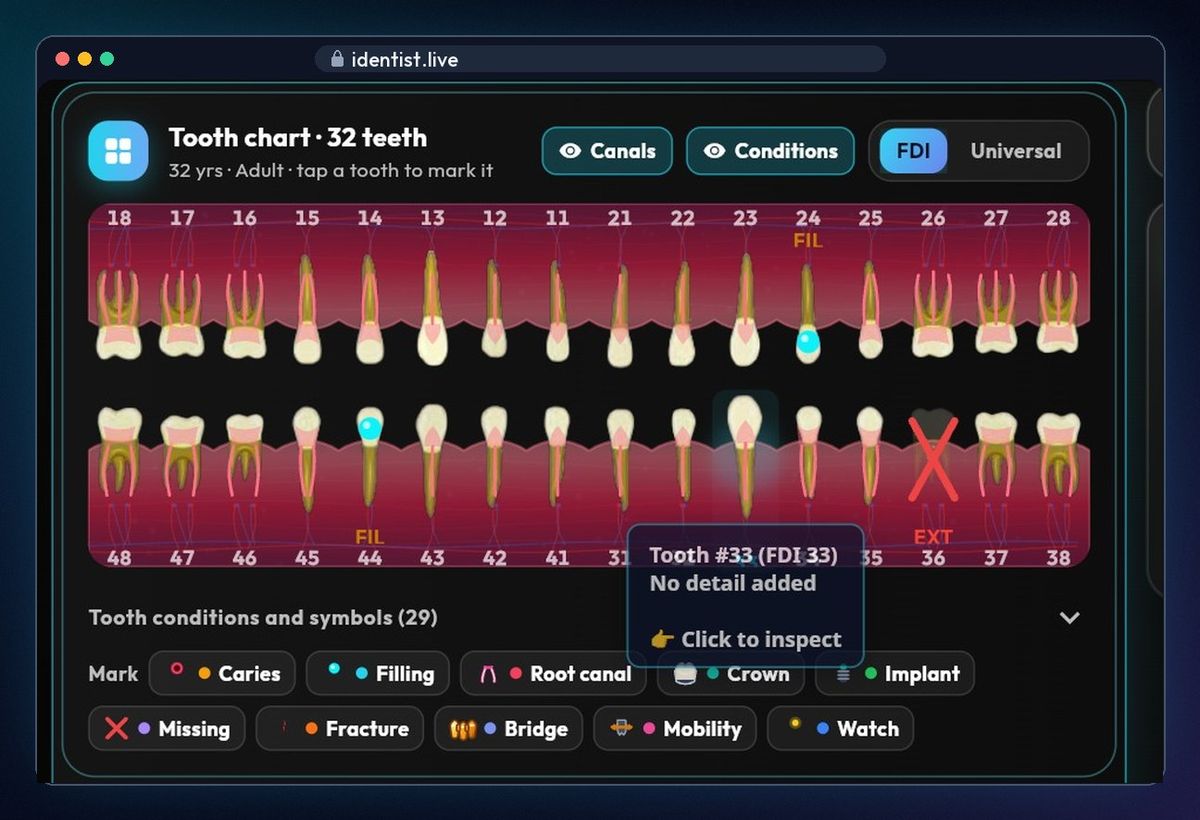Screen dimensions: 1200x820
Task: Click the green macOS window button
Action: (x=107, y=59)
